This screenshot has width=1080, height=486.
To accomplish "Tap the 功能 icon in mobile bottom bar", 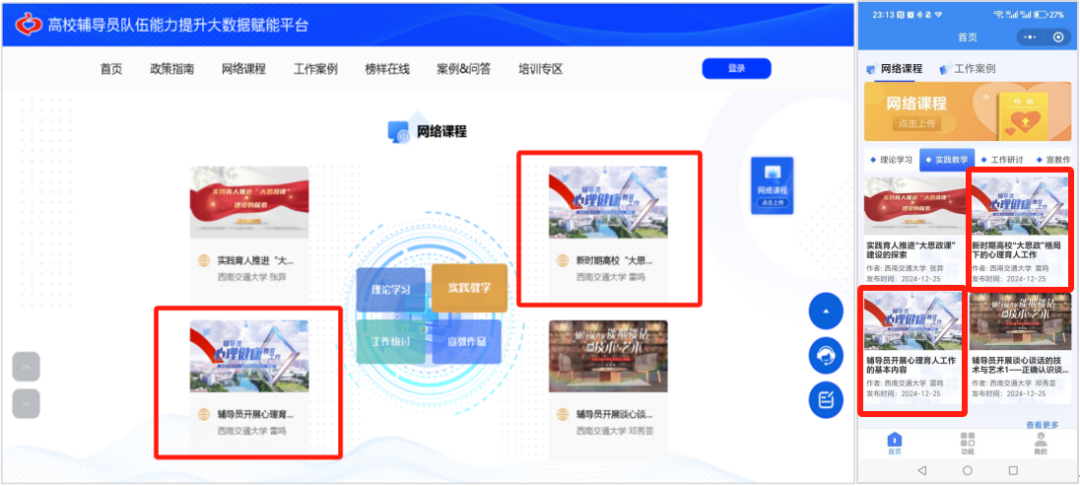I will point(966,442).
